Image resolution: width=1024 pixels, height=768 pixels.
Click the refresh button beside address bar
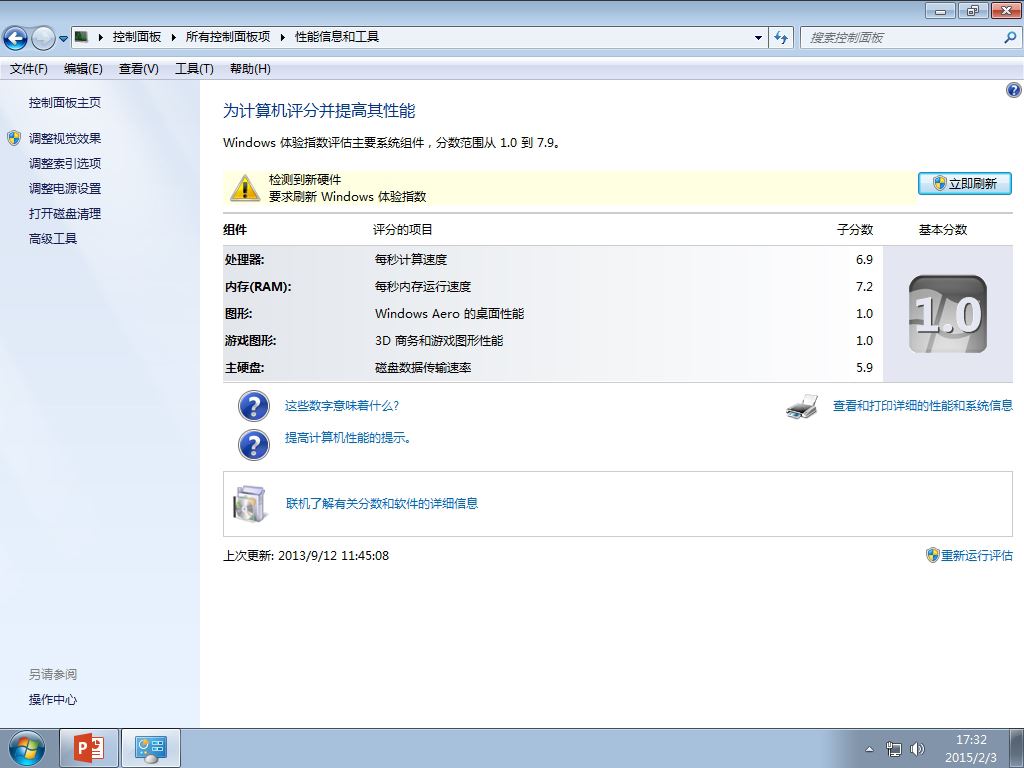(781, 38)
